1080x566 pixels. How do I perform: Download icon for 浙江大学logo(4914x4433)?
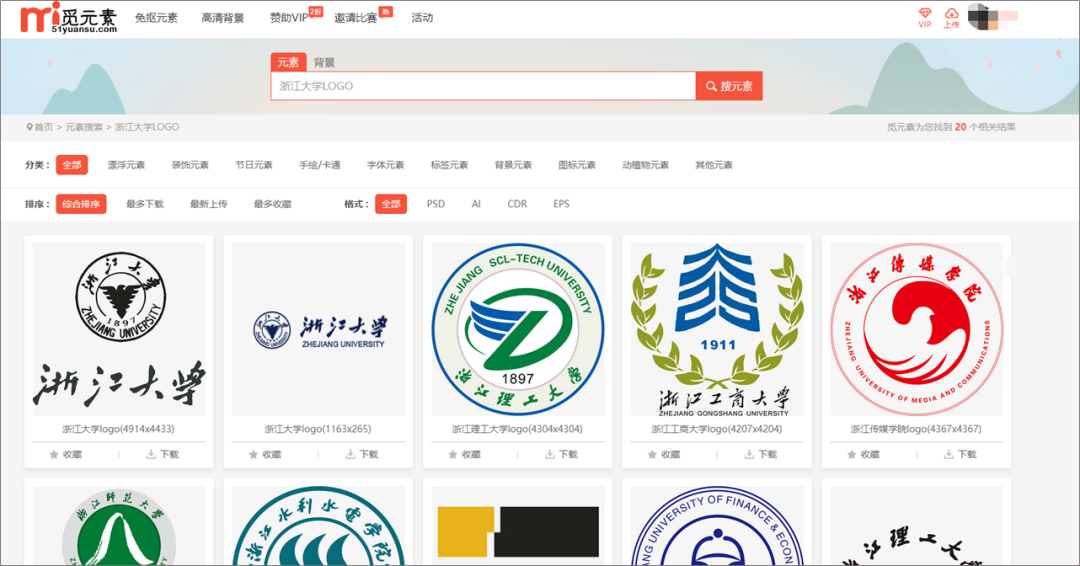[x=151, y=454]
